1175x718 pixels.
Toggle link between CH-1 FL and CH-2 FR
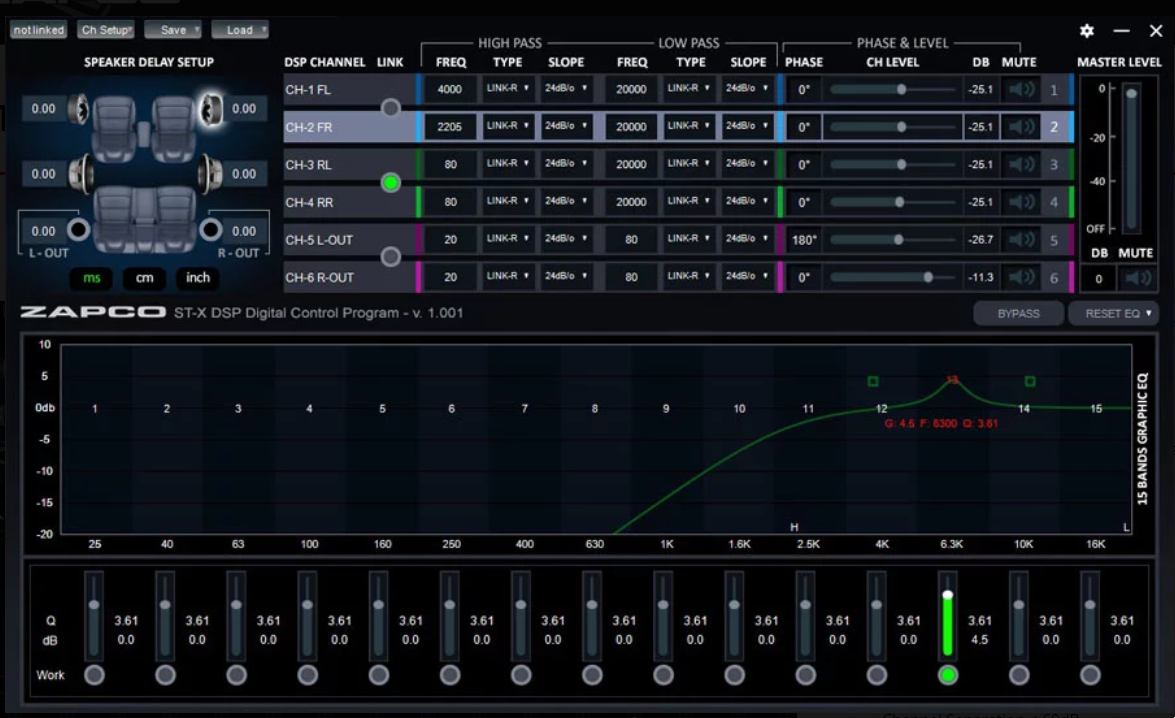pos(390,108)
